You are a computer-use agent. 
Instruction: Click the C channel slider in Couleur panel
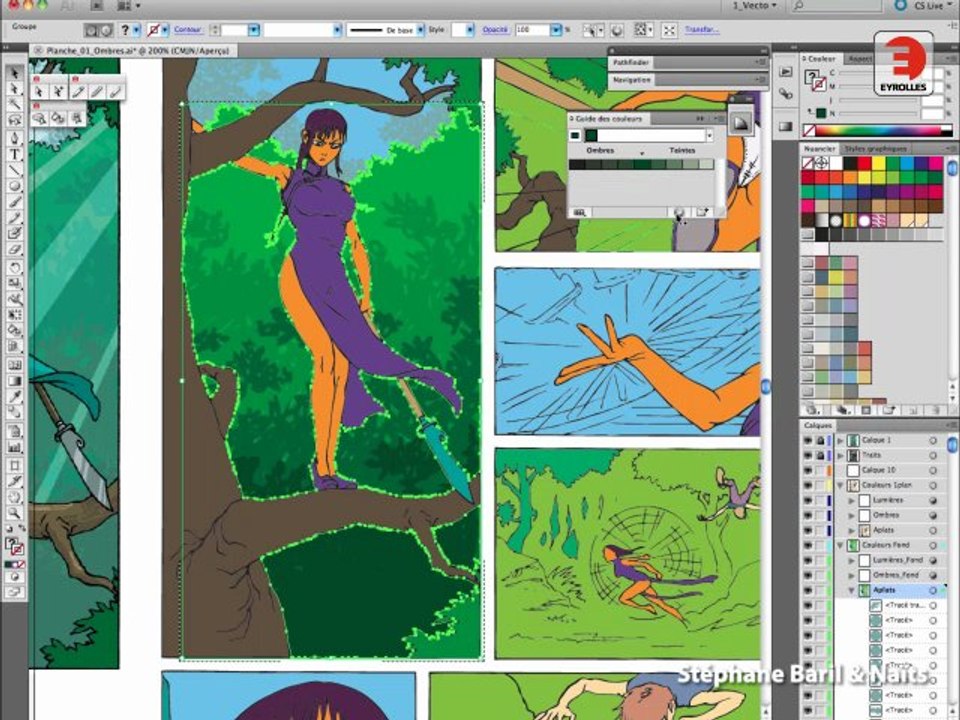[x=879, y=73]
